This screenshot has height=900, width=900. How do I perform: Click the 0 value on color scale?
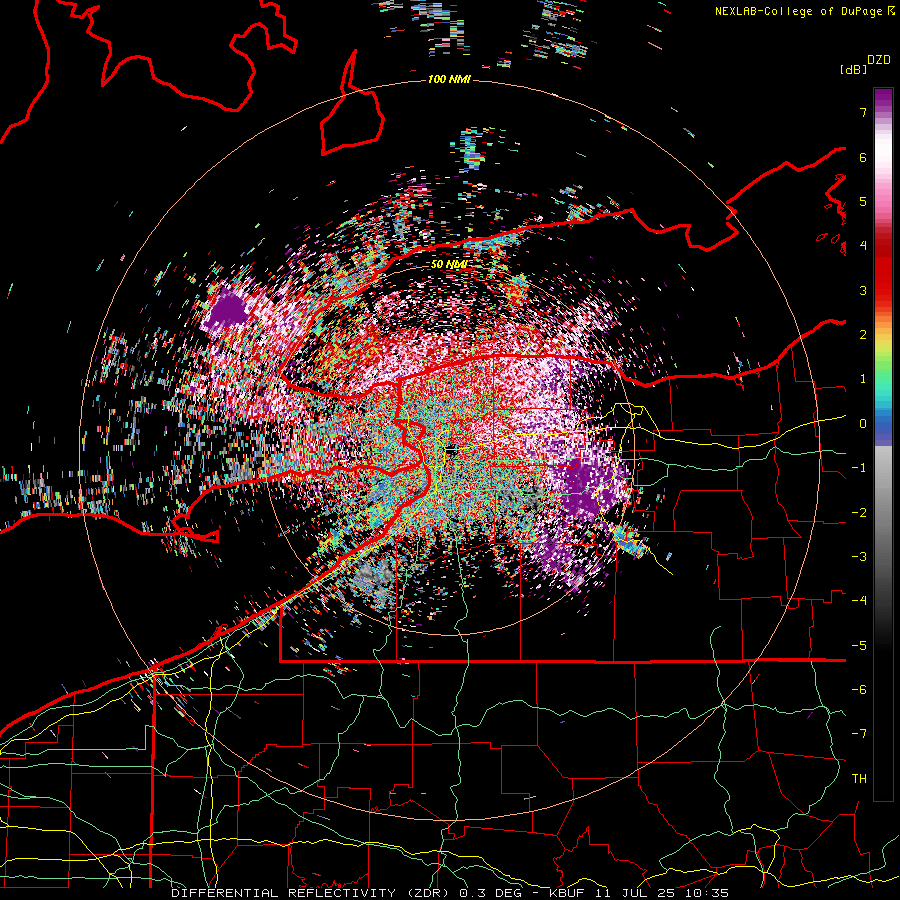pos(863,424)
